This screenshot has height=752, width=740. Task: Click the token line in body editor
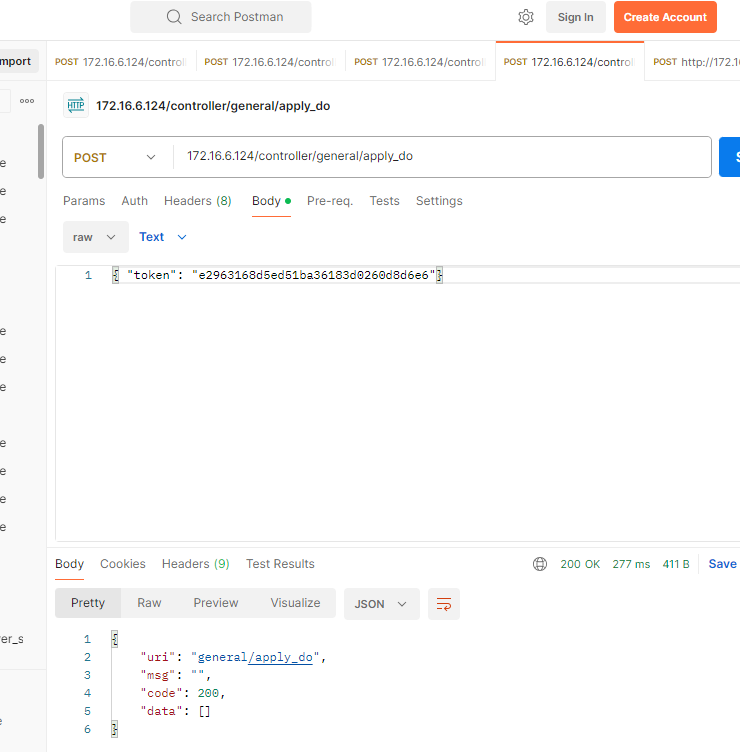click(x=277, y=275)
